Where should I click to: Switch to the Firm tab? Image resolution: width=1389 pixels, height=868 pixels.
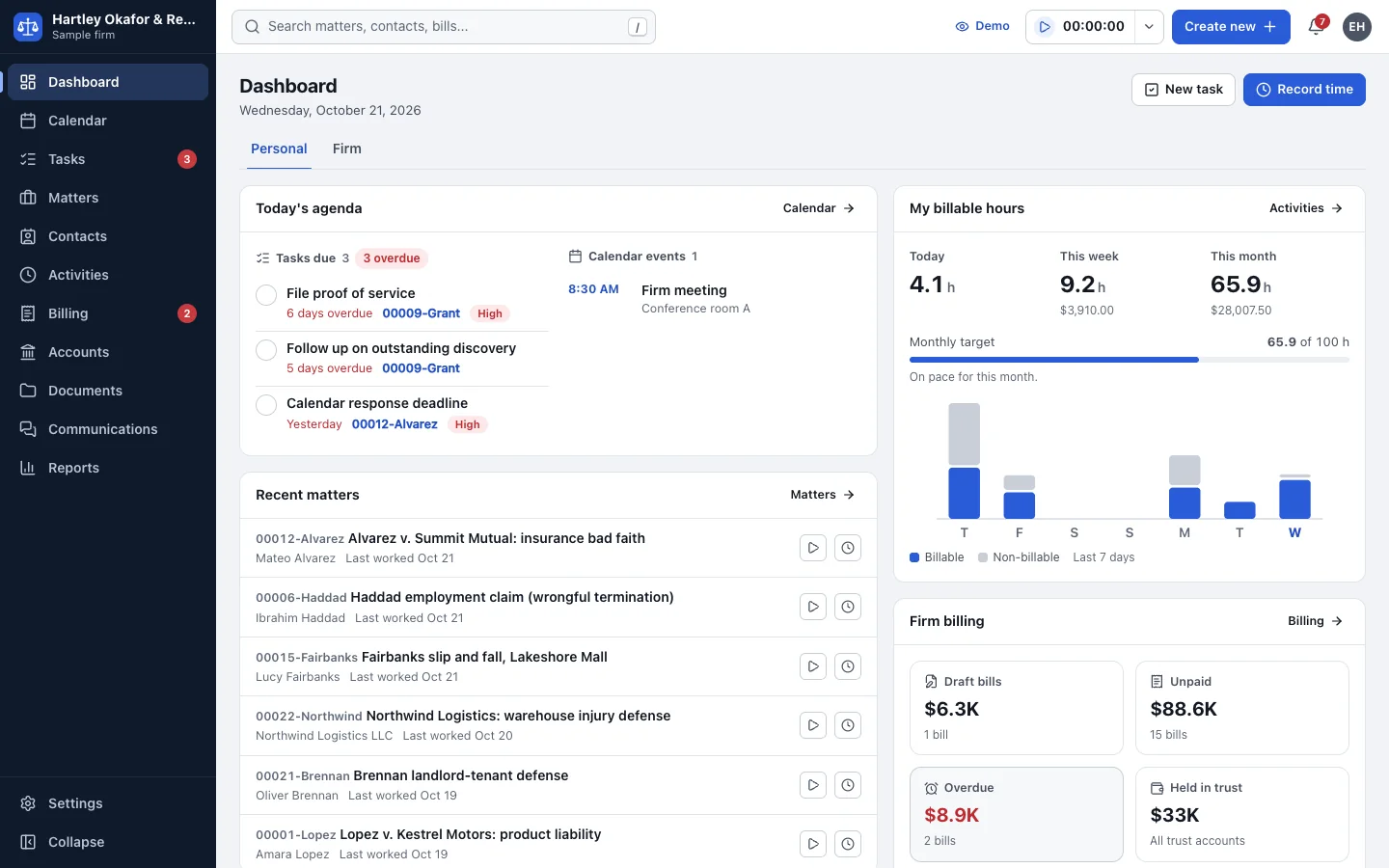click(347, 149)
